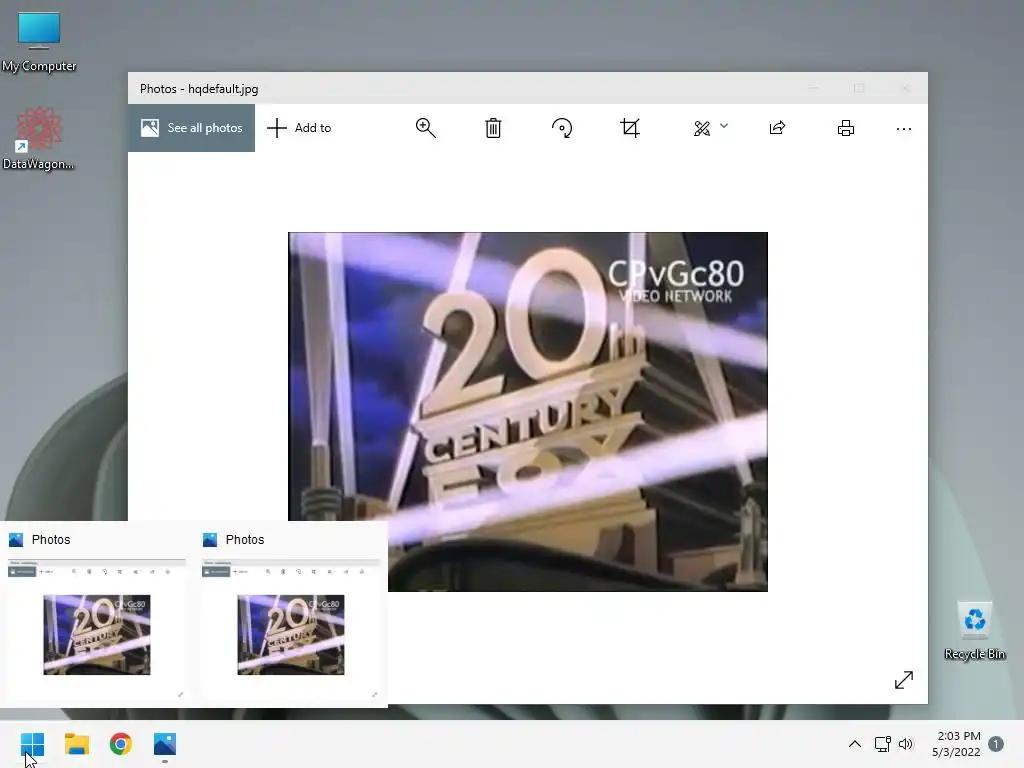This screenshot has width=1024, height=768.
Task: Rotate the image with rotate icon
Action: click(x=562, y=128)
